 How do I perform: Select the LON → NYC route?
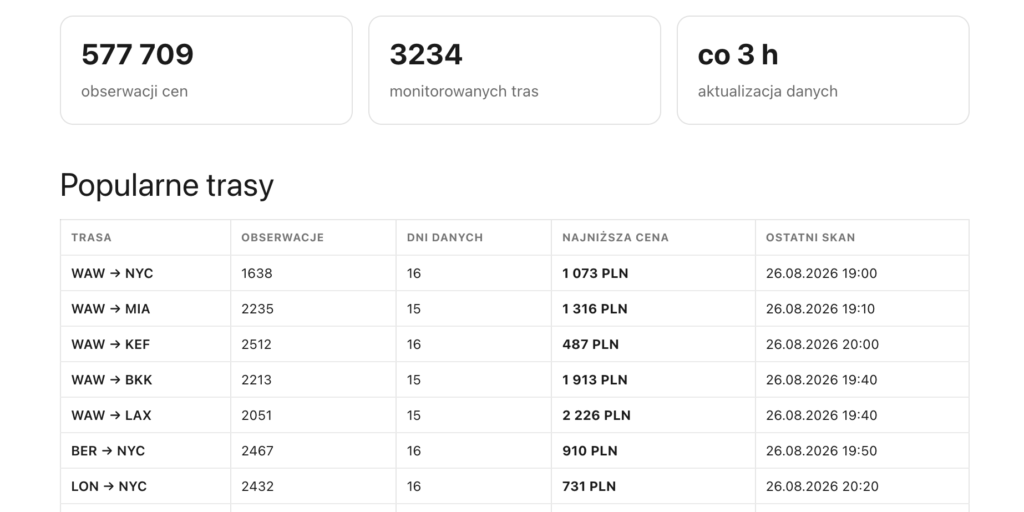click(109, 487)
